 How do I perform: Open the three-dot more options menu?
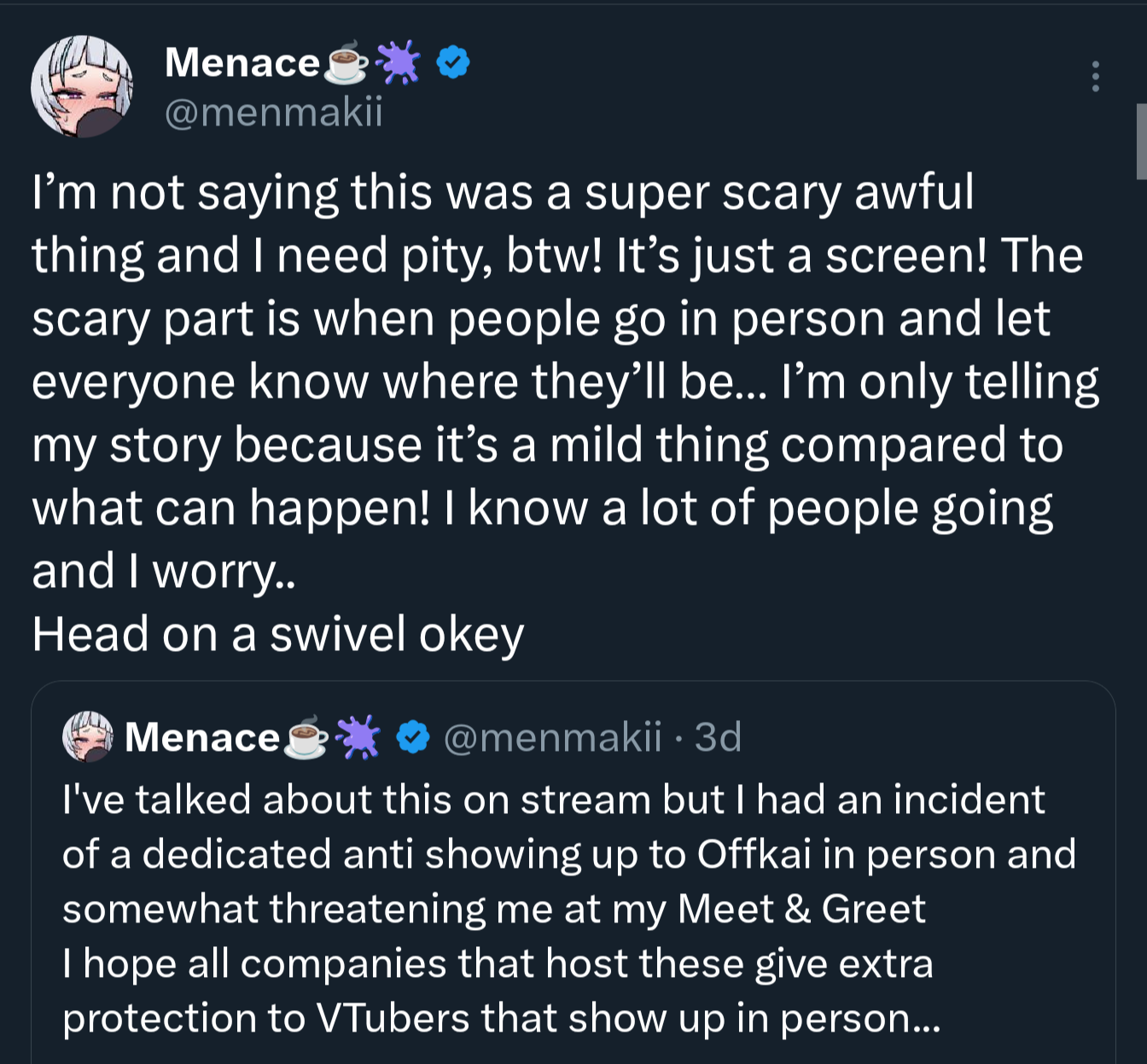click(x=1096, y=77)
